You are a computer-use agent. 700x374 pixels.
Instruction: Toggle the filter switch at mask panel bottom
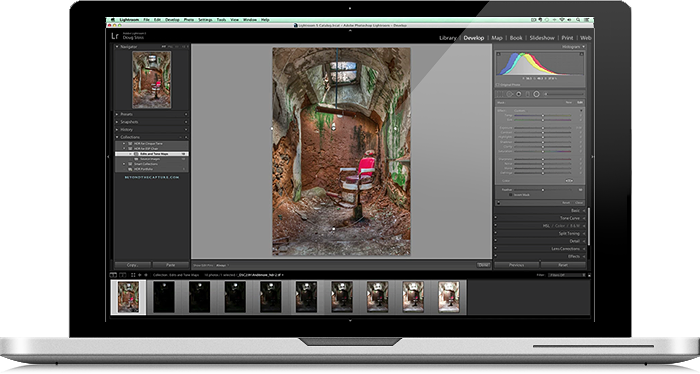[498, 203]
